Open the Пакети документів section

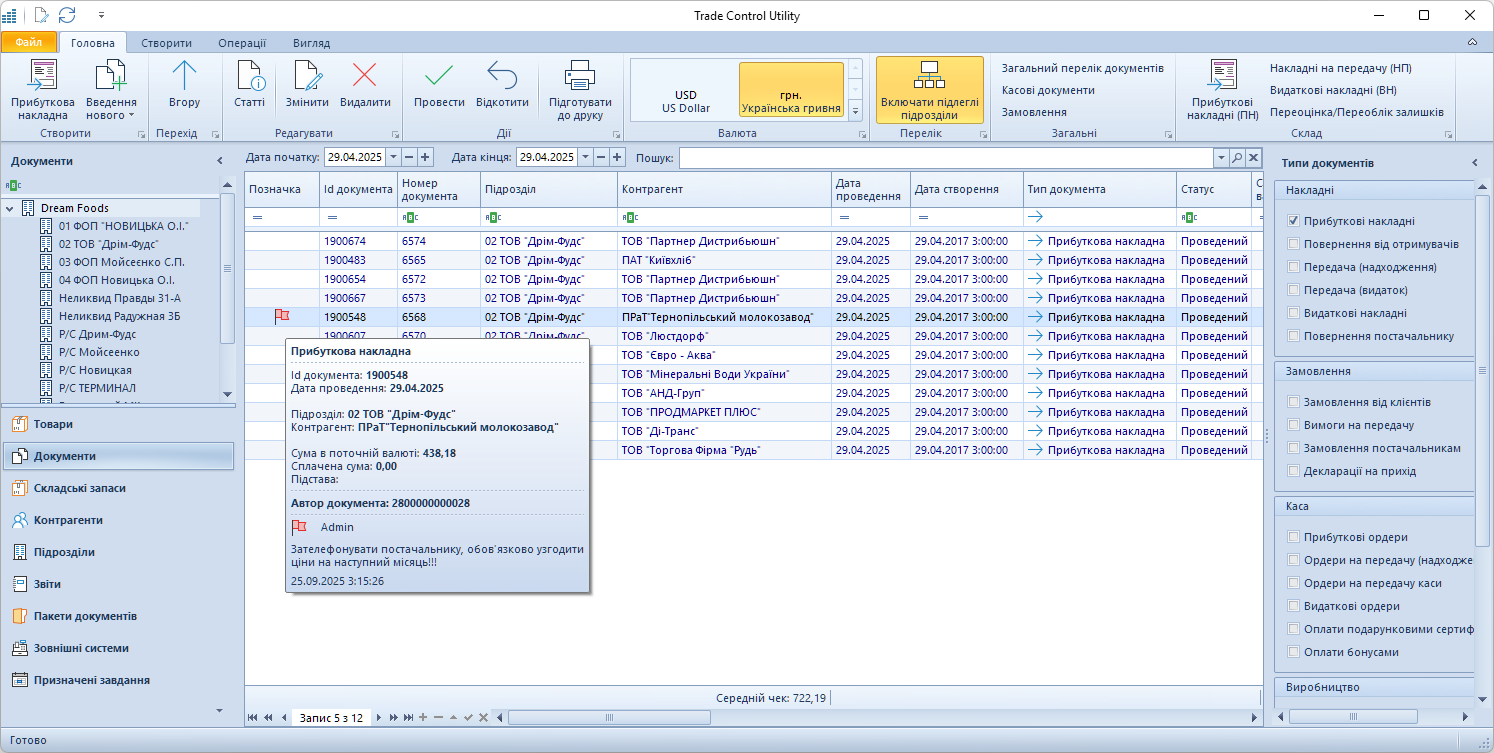[x=118, y=616]
